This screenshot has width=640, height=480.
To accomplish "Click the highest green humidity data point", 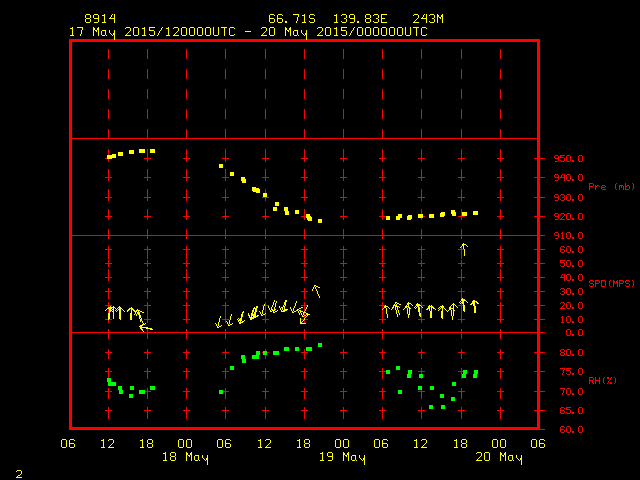I will (x=320, y=345).
